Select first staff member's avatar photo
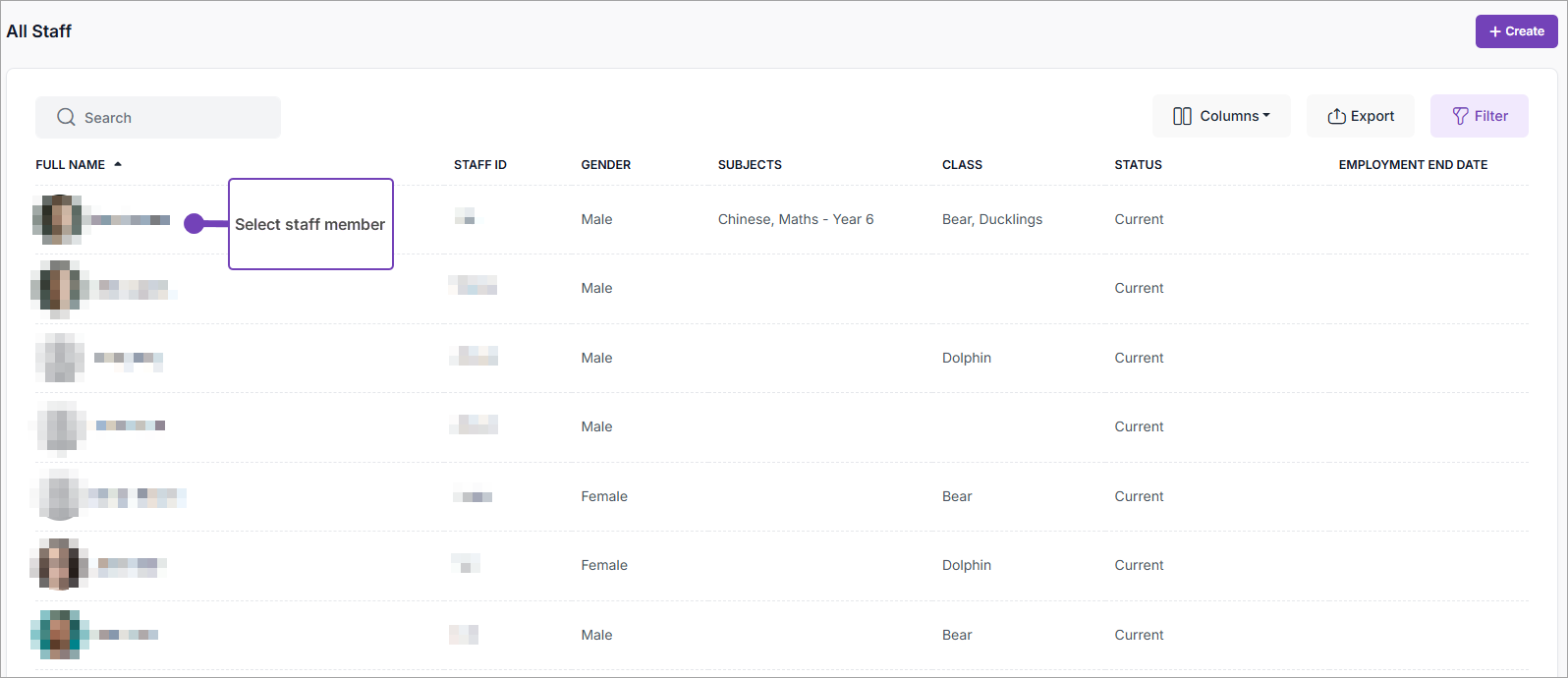Image resolution: width=1568 pixels, height=678 pixels. point(60,219)
